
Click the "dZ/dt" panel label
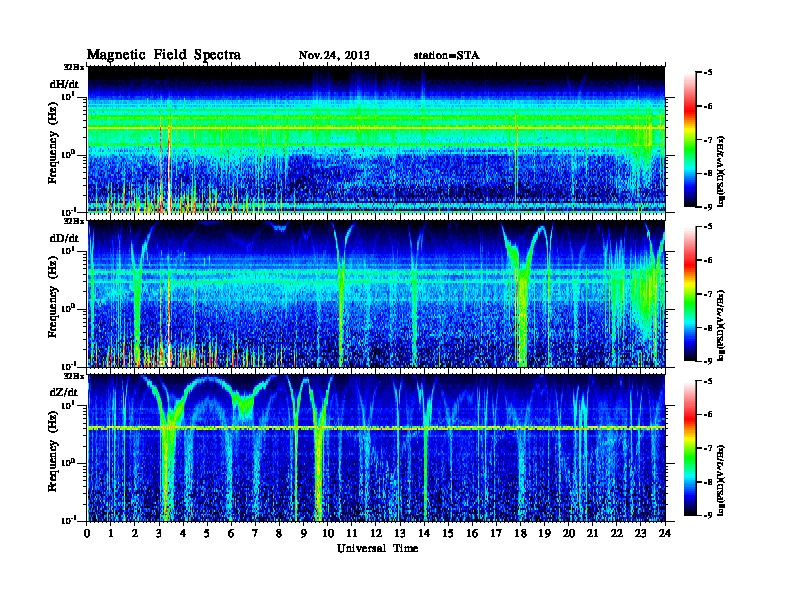(x=64, y=392)
